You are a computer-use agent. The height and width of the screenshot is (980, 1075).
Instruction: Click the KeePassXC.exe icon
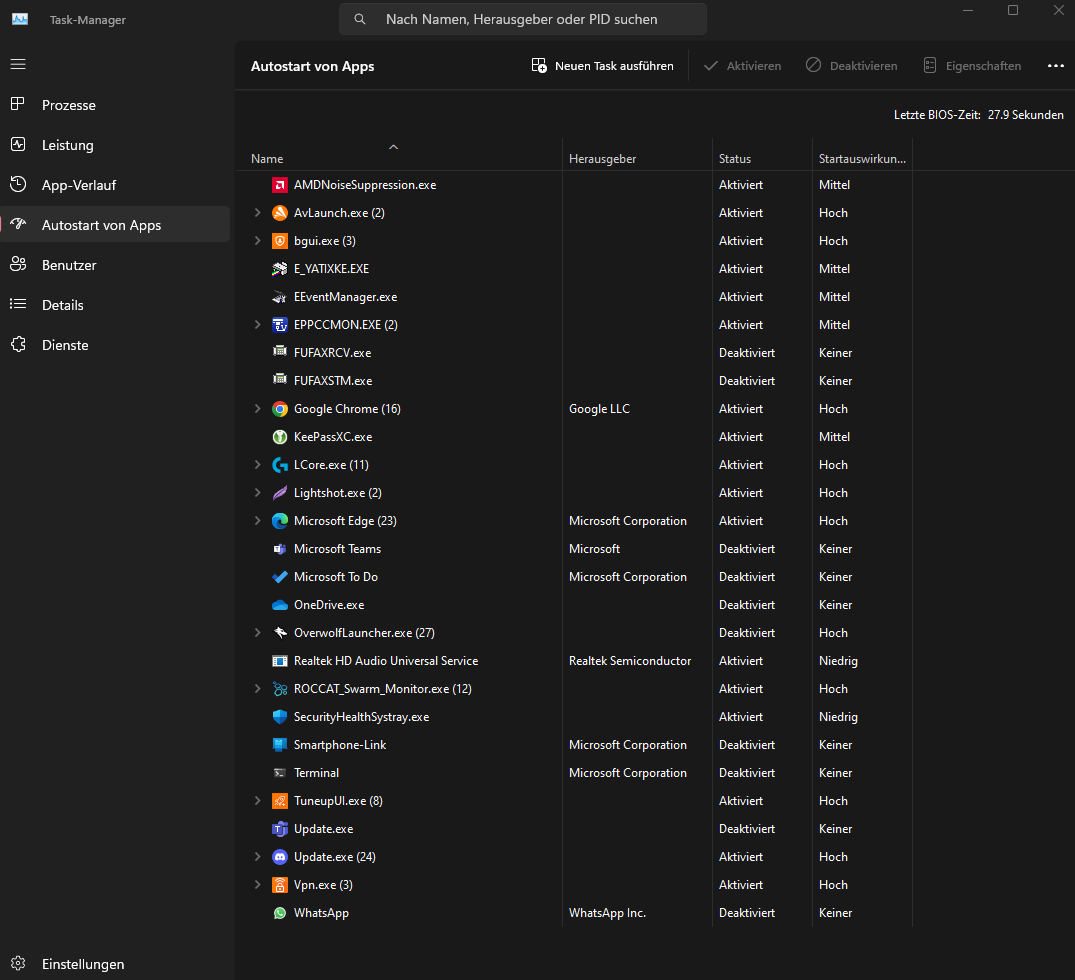click(280, 437)
